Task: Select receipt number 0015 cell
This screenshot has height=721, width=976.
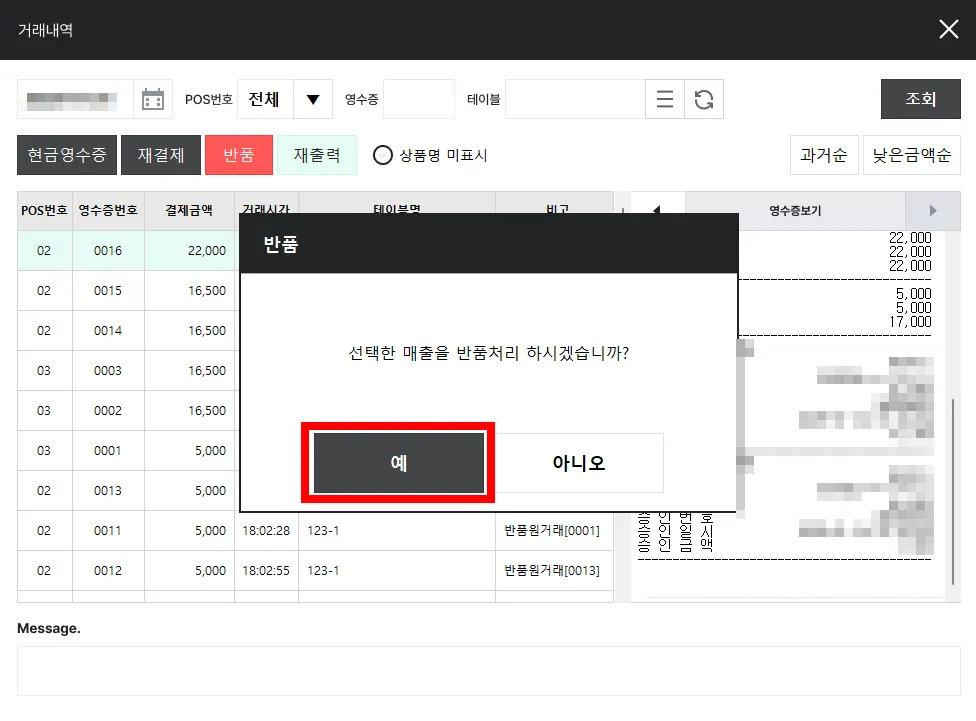Action: coord(108,291)
